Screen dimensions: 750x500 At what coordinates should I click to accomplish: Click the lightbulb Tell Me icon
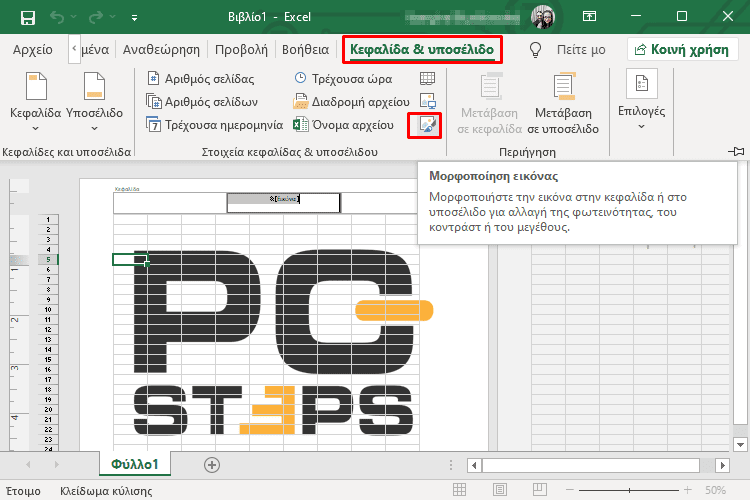[535, 49]
